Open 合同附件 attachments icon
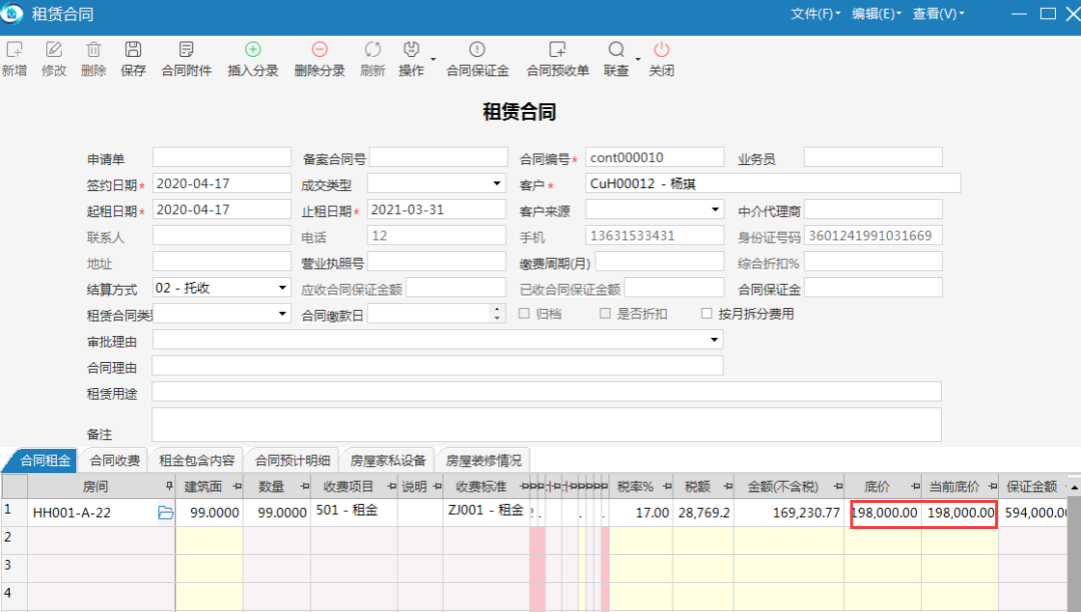 point(186,50)
